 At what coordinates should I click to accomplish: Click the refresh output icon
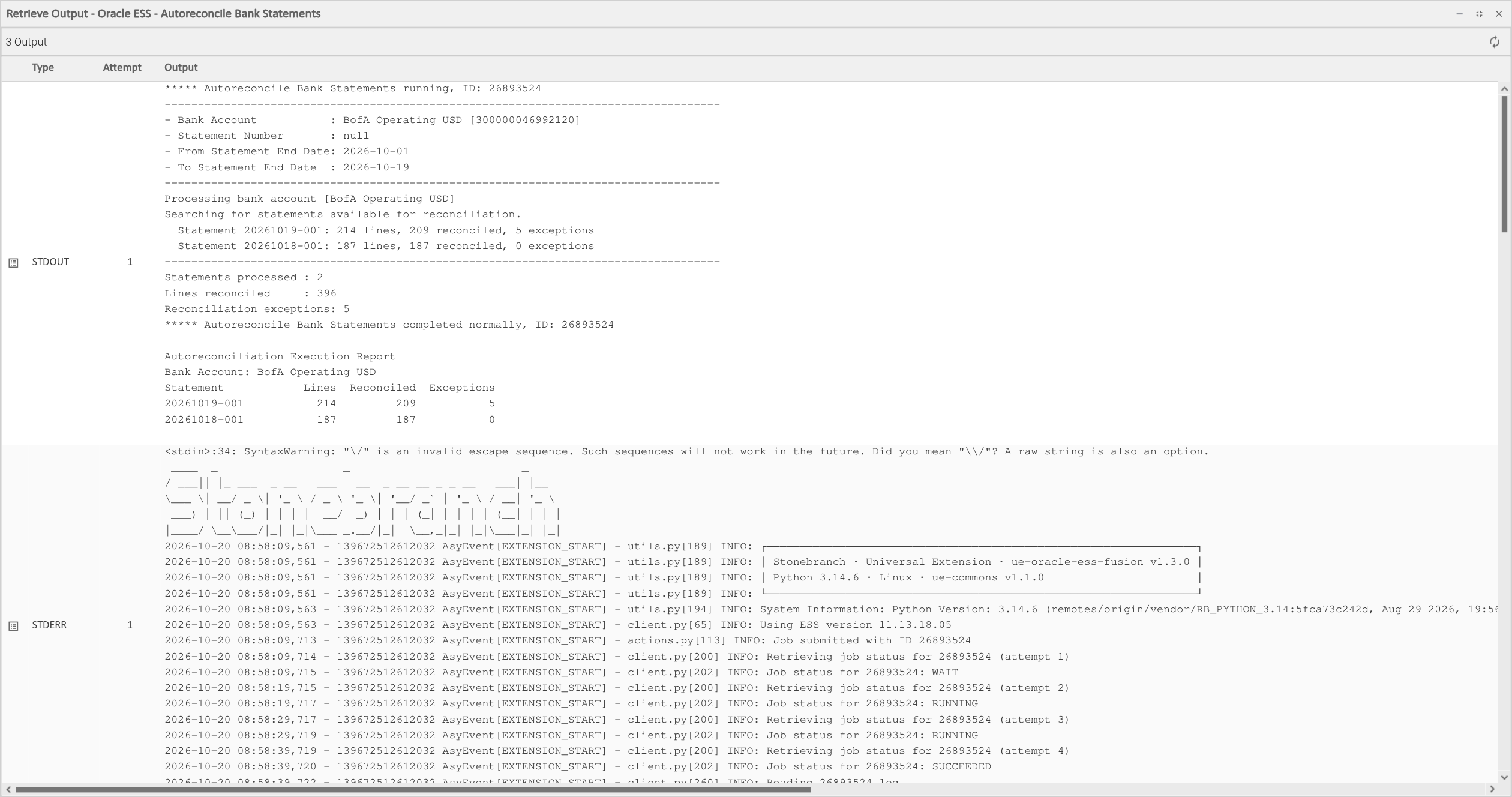[x=1494, y=42]
